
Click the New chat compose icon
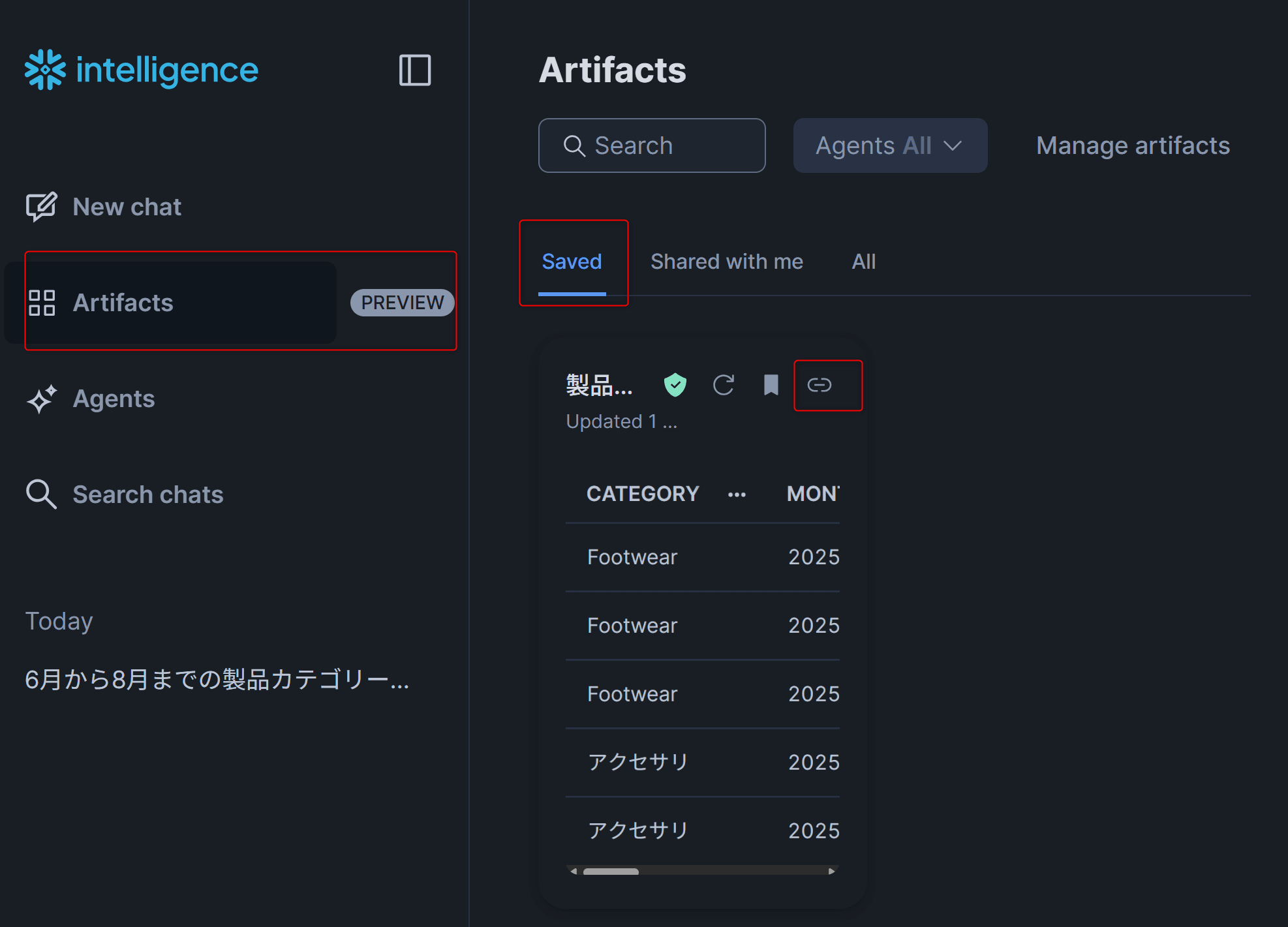tap(41, 207)
